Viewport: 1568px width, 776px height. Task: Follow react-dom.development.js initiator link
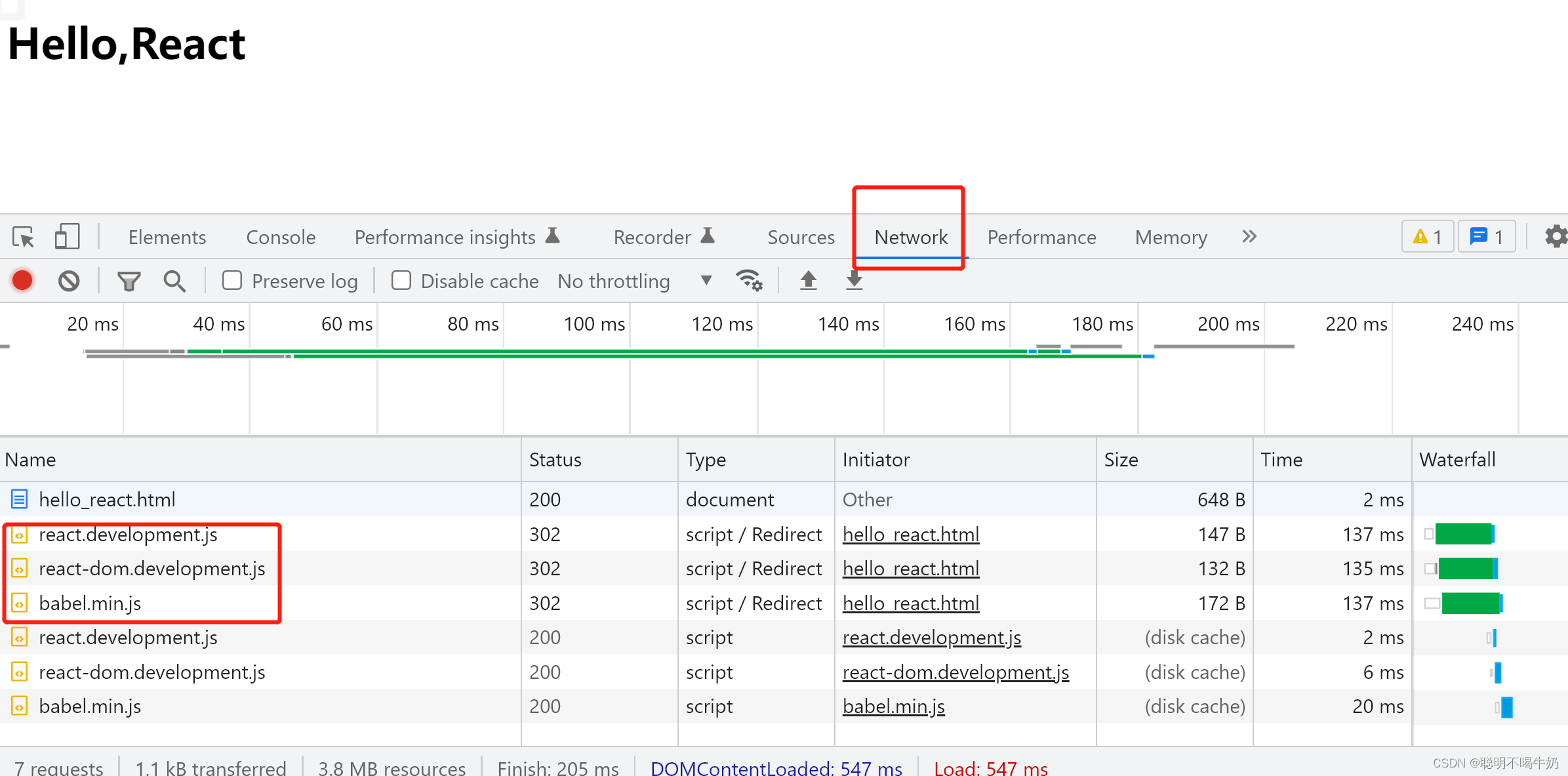click(955, 672)
